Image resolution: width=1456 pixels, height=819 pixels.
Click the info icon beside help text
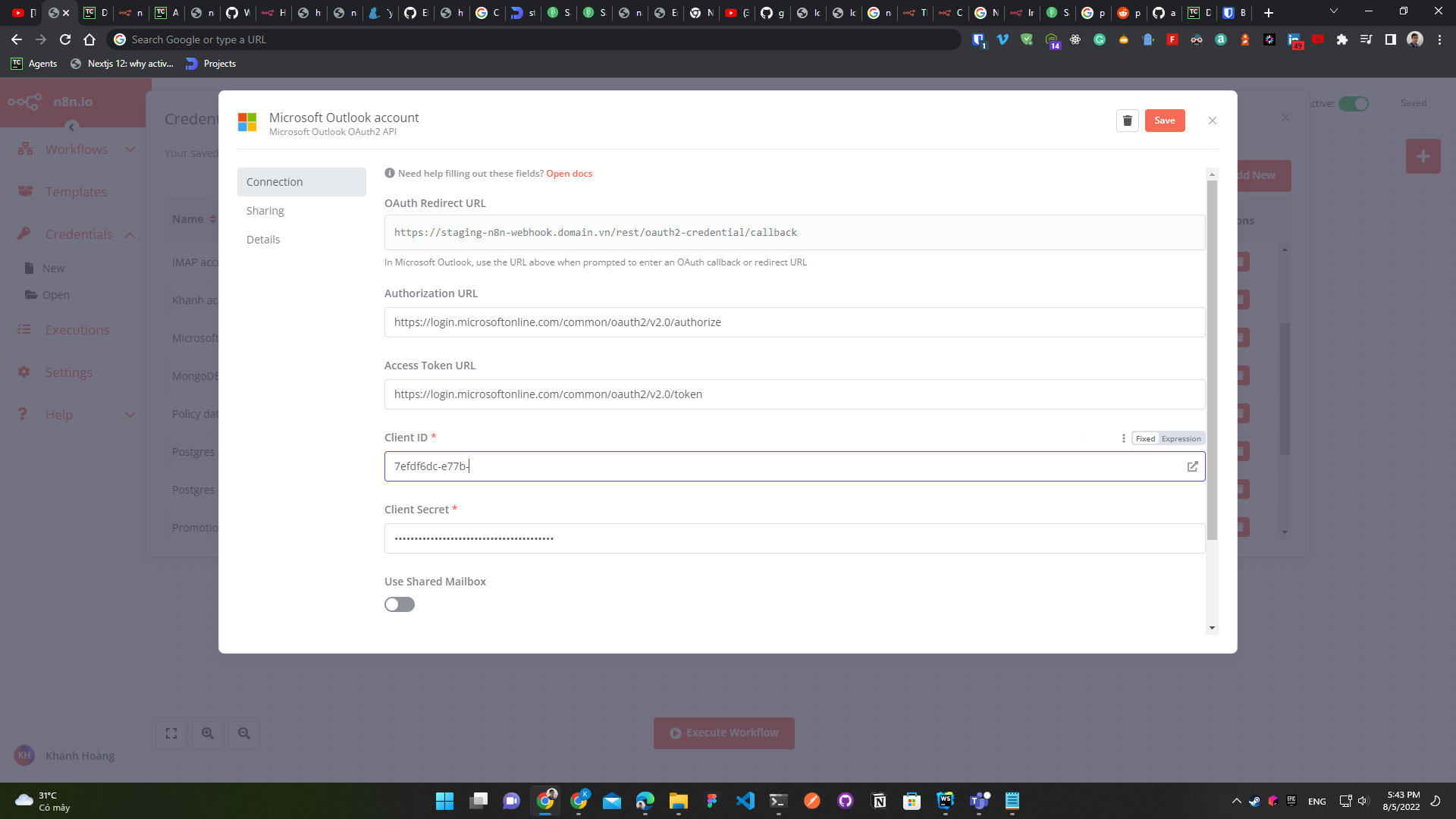pos(390,173)
